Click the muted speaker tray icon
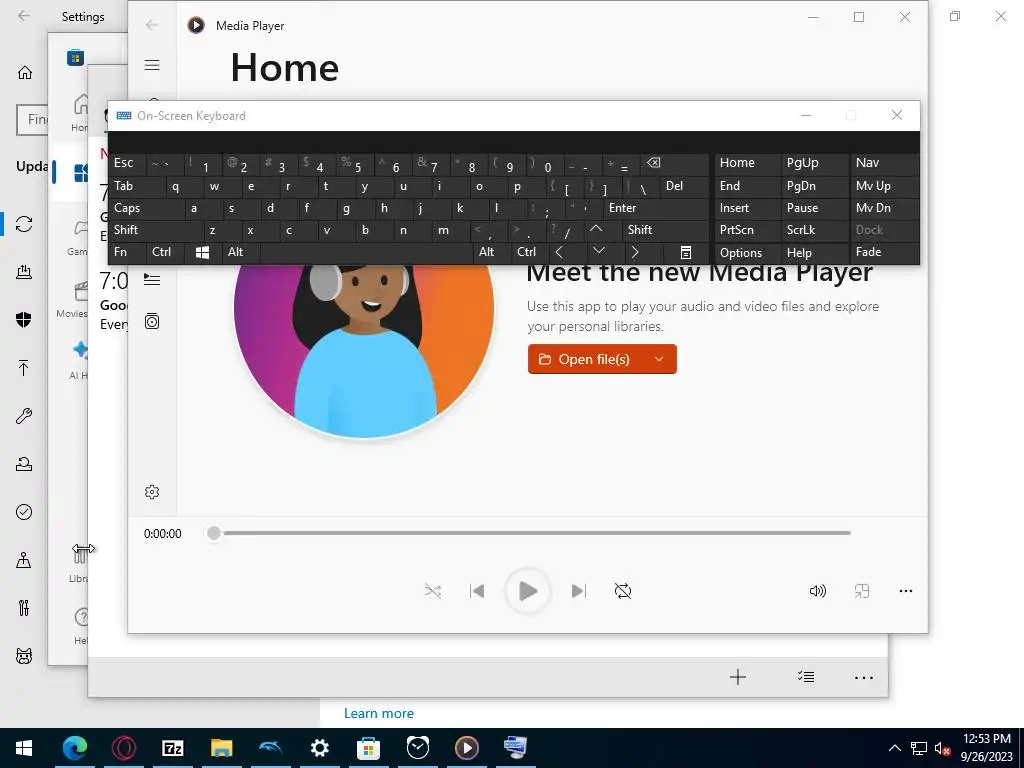The image size is (1024, 768). point(942,748)
